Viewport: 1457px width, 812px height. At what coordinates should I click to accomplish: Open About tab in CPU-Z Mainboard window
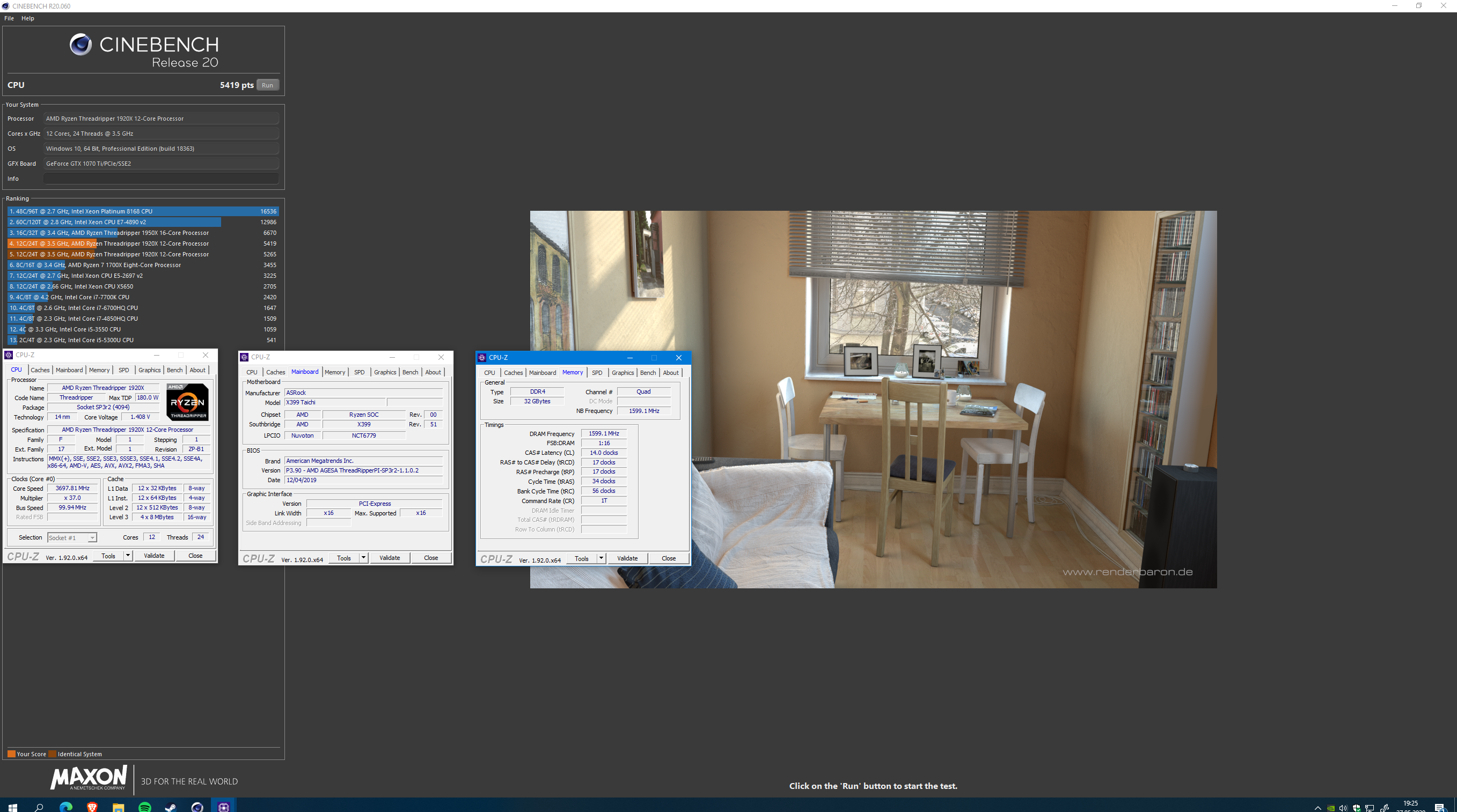click(x=433, y=372)
